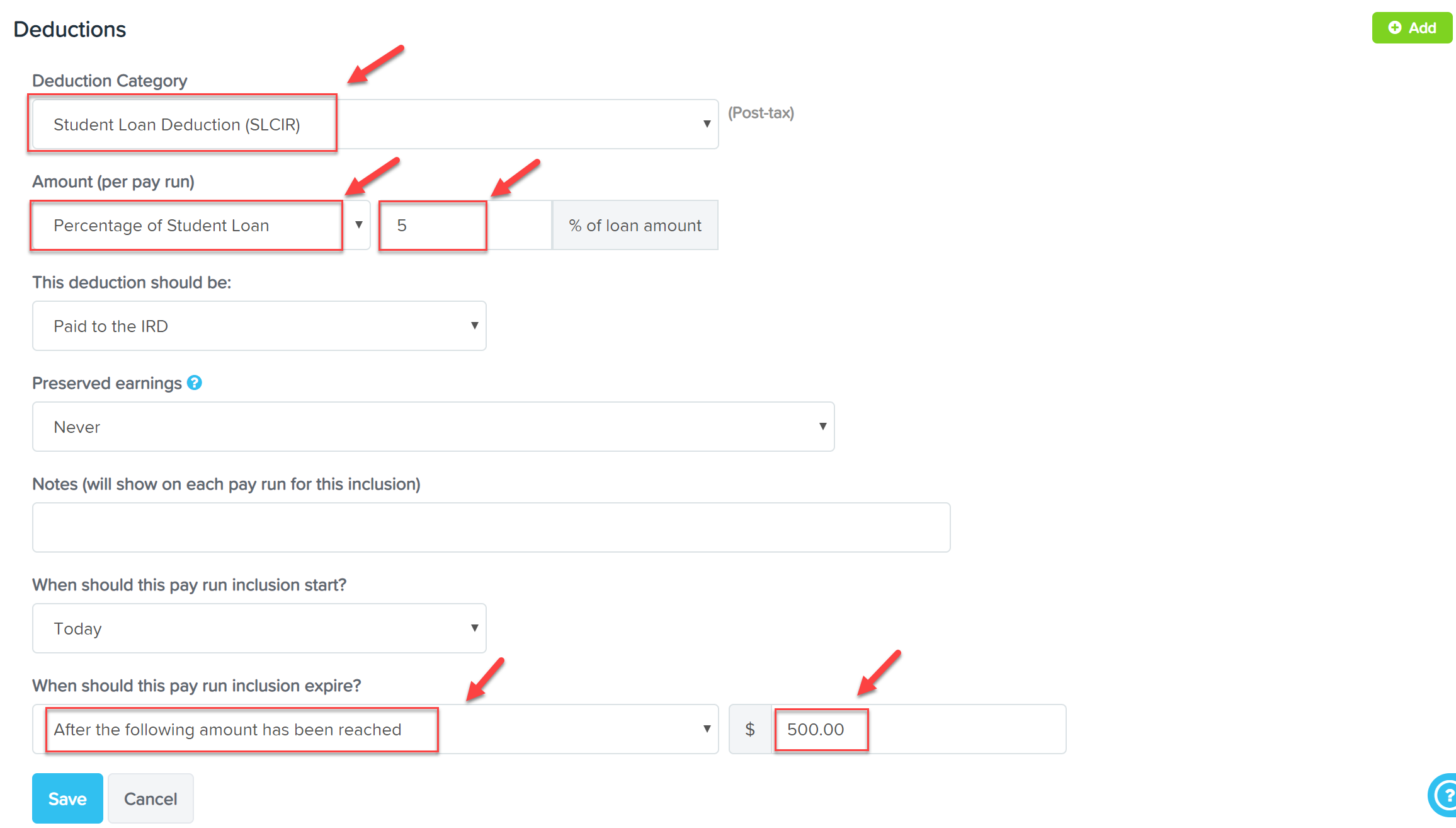This screenshot has width=1456, height=828.
Task: Click the (Post-tax) label text
Action: 761,113
